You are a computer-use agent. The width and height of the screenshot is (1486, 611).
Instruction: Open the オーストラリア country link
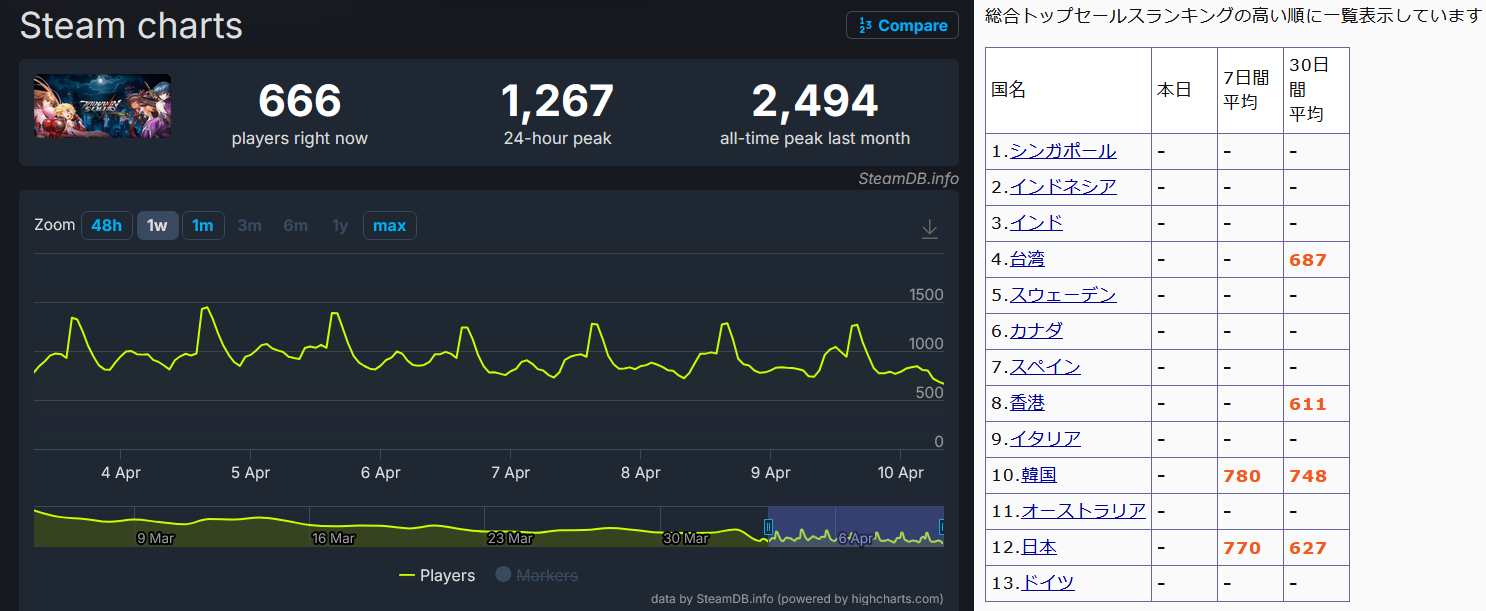point(1083,511)
